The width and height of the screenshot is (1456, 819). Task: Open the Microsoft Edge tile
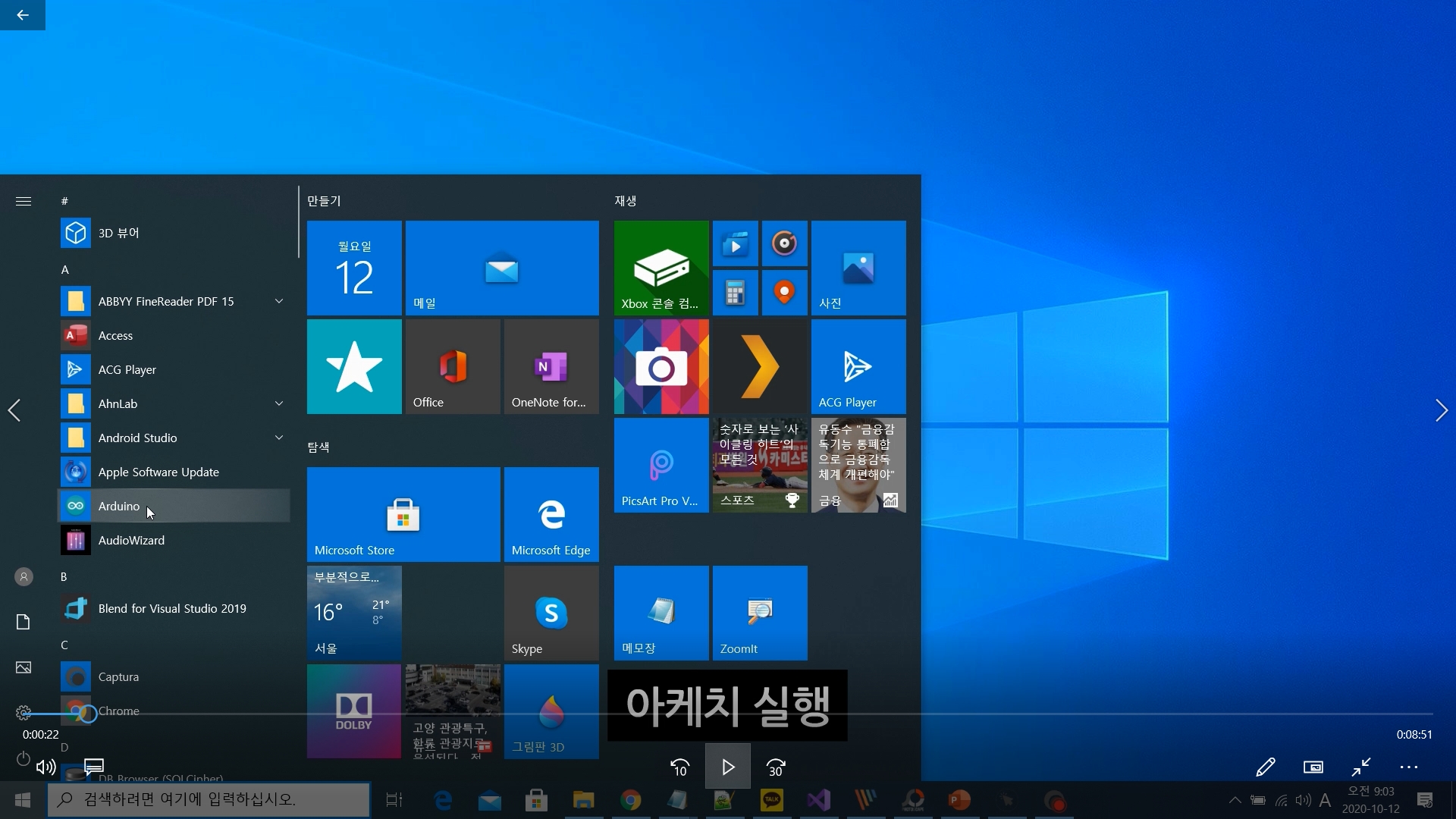pos(551,514)
